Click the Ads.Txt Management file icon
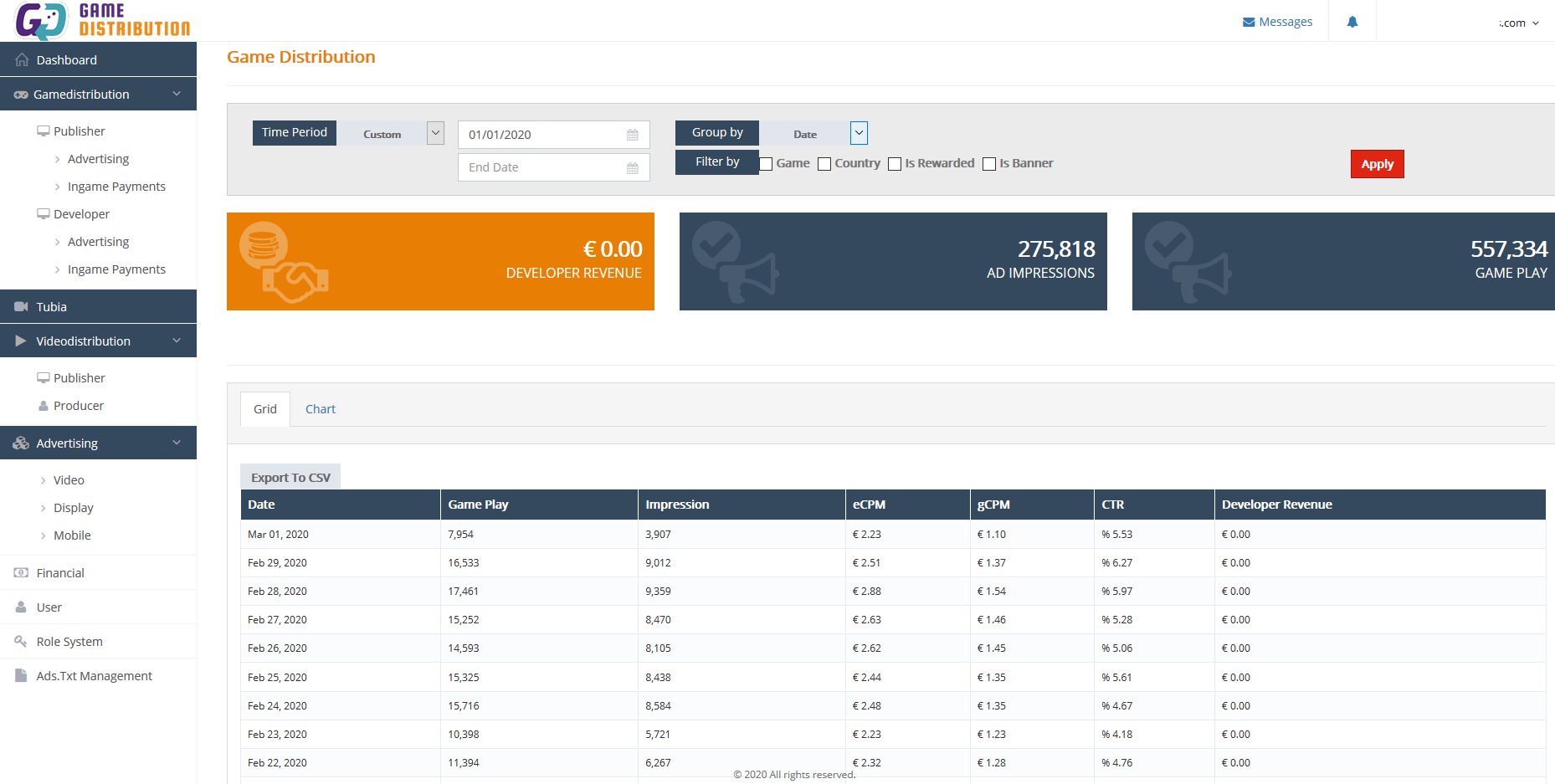The width and height of the screenshot is (1555, 784). click(x=21, y=676)
